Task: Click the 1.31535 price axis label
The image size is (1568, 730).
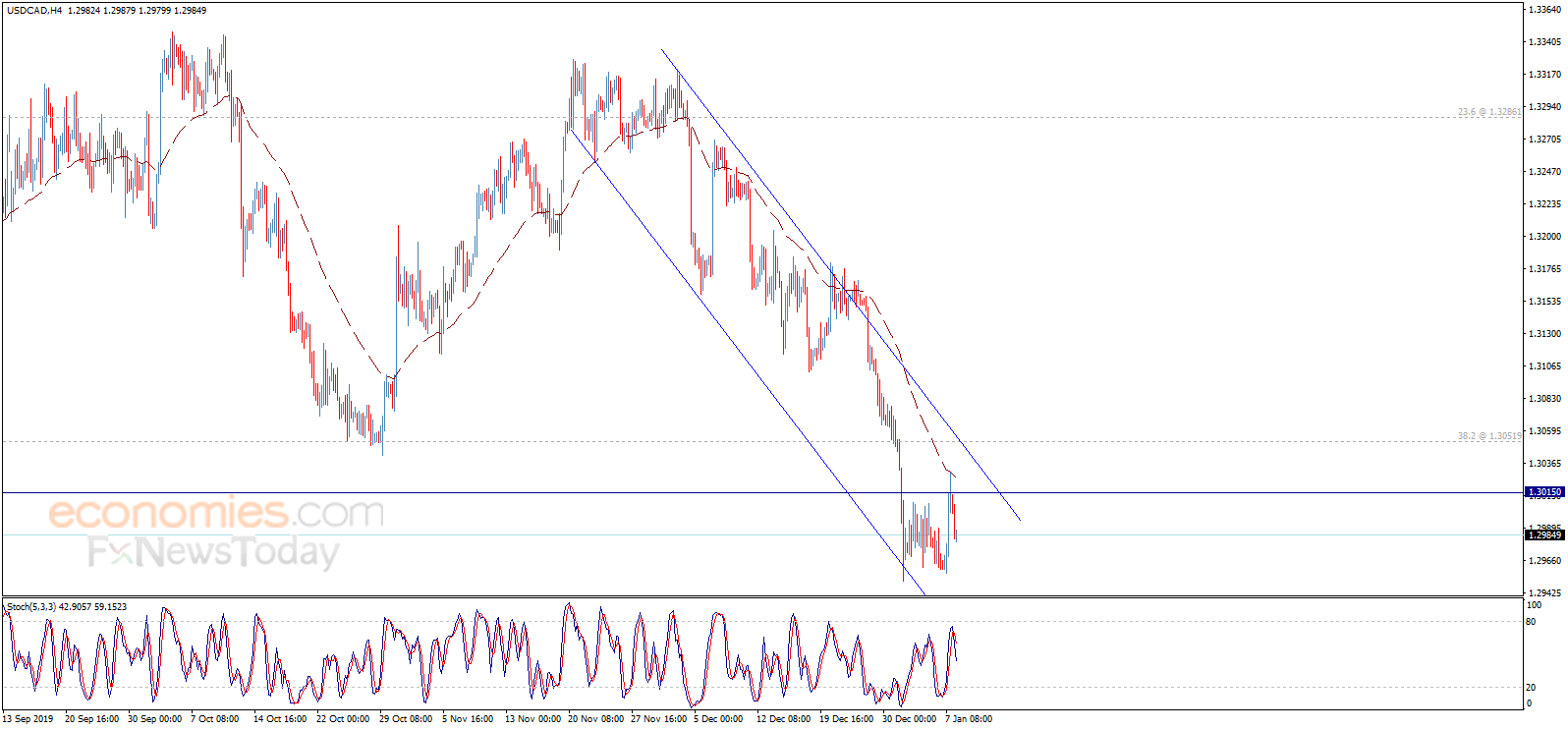Action: point(1545,302)
